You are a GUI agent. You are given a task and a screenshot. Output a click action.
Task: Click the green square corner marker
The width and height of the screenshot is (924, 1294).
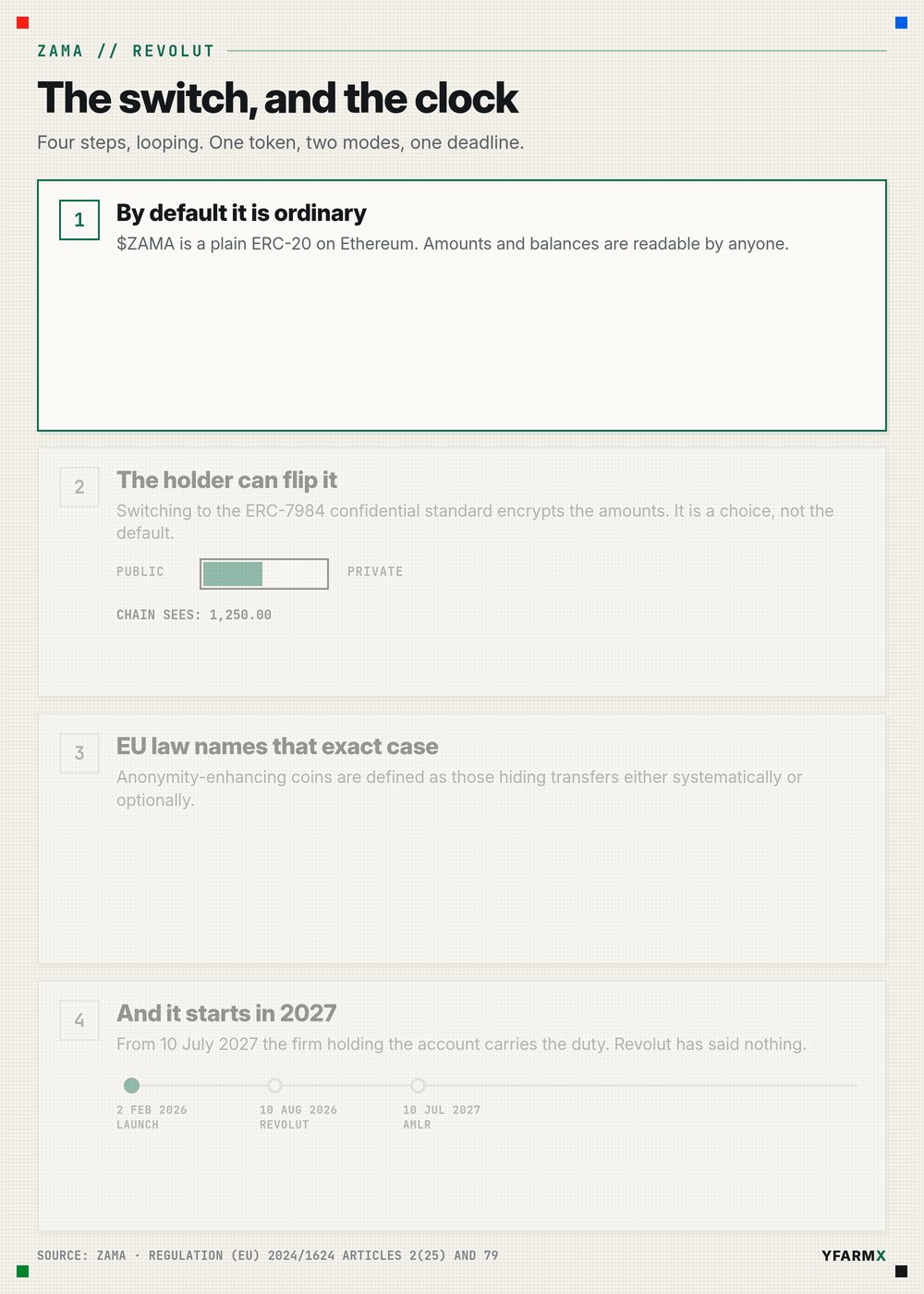[x=23, y=1271]
